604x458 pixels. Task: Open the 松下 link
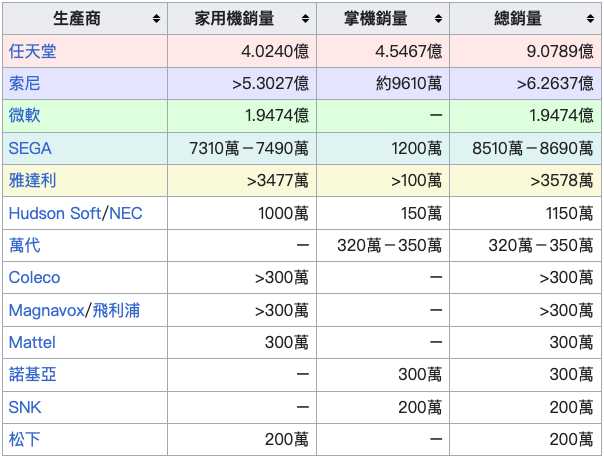[x=24, y=439]
